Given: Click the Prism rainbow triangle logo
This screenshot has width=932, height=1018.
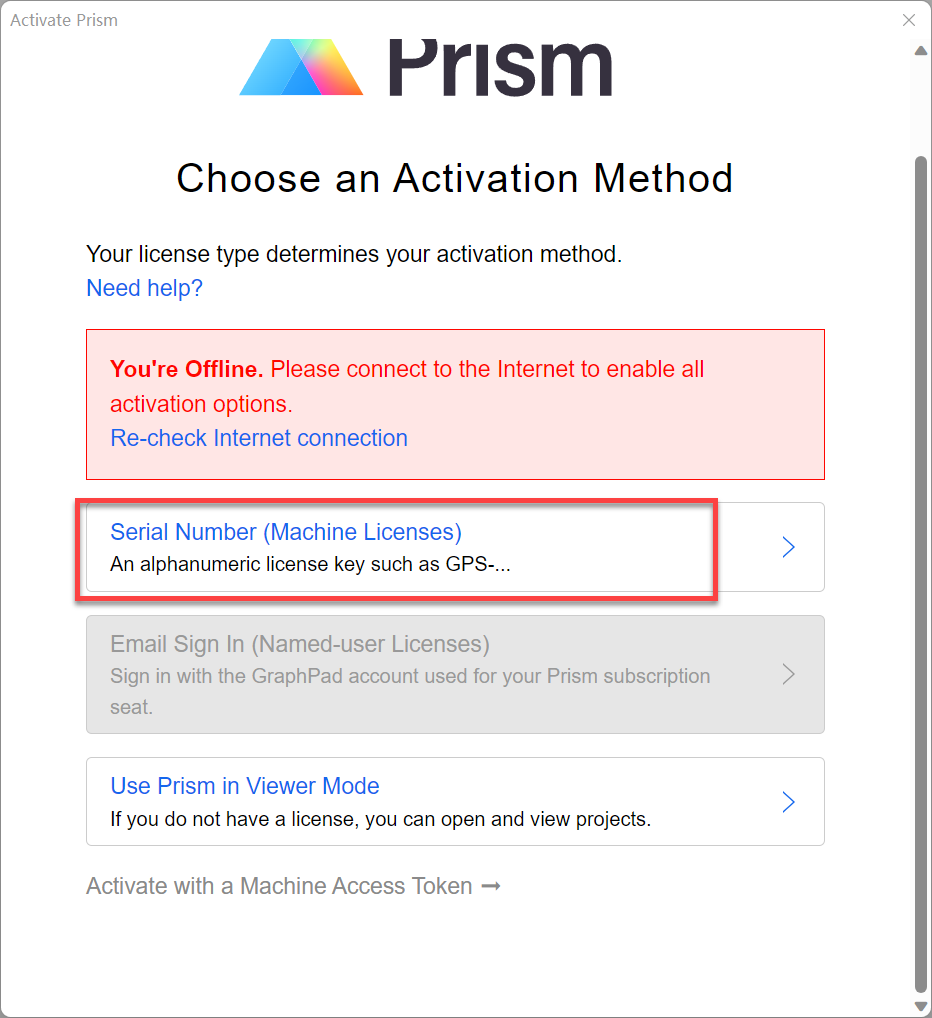Looking at the screenshot, I should pyautogui.click(x=302, y=68).
